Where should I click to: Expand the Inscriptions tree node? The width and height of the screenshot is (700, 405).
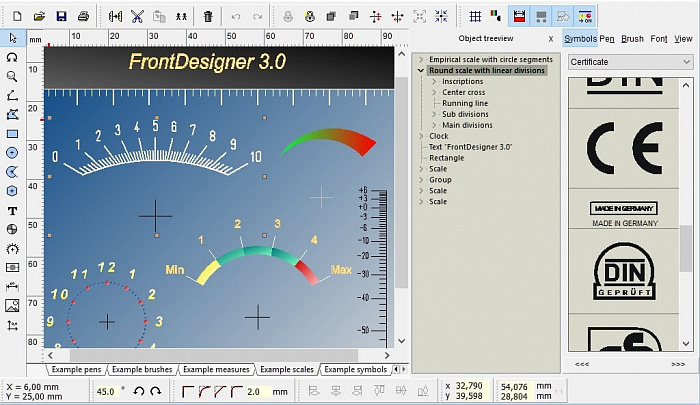[434, 82]
